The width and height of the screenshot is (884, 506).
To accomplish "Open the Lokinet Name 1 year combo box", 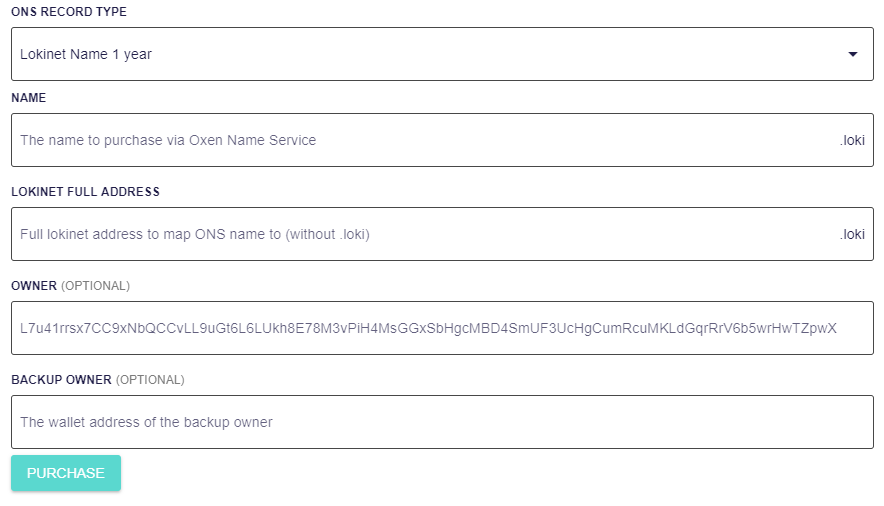I will tap(442, 54).
